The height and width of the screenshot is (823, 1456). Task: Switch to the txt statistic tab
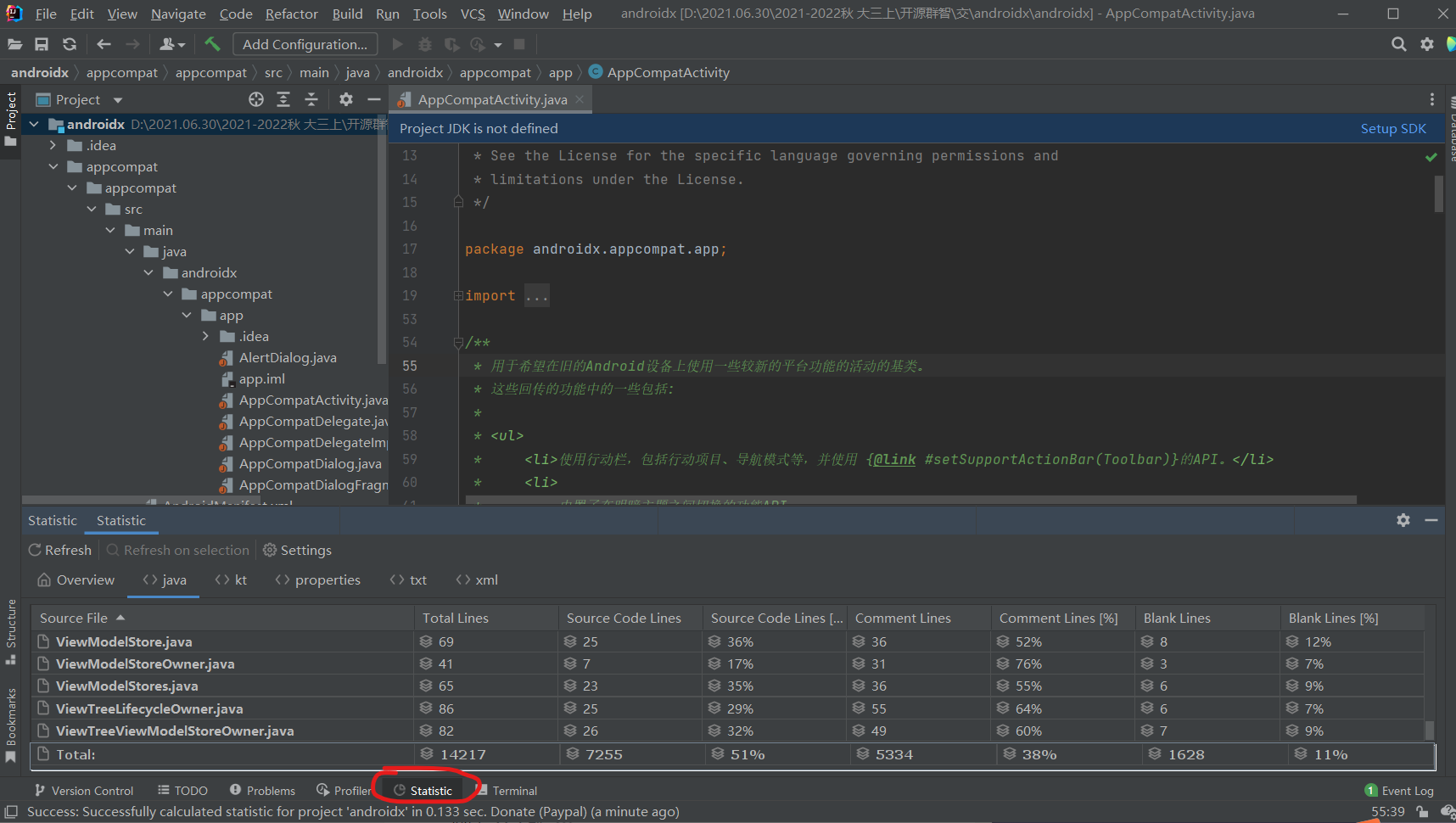click(x=408, y=580)
